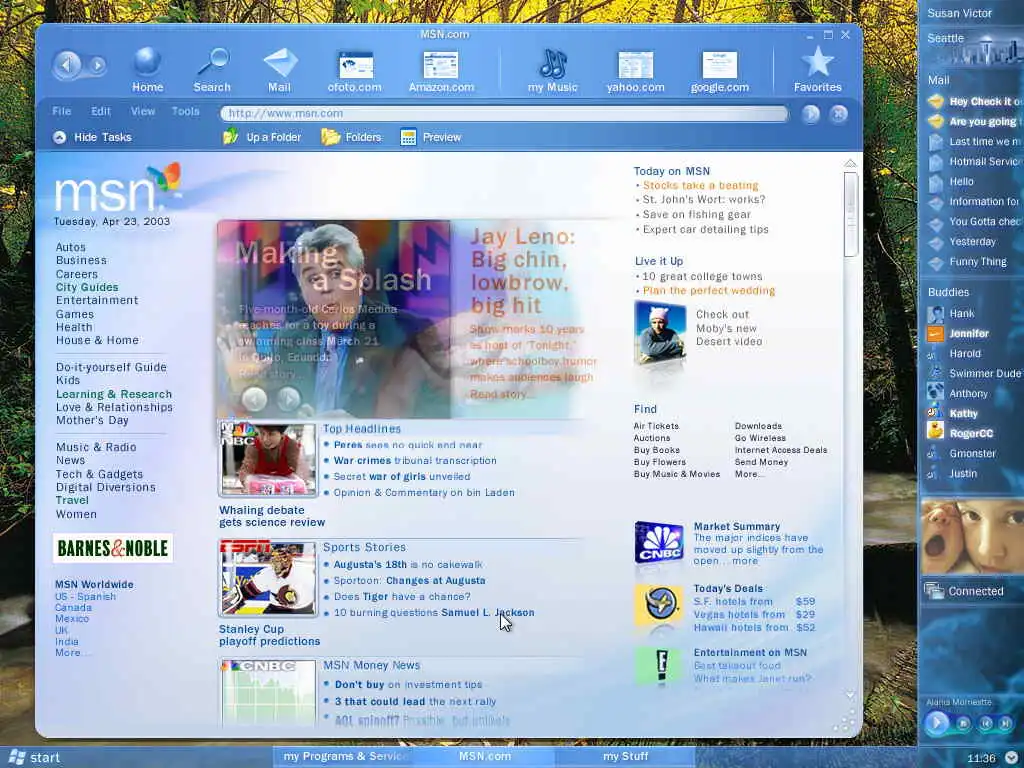This screenshot has height=768, width=1024.
Task: Open the Funny Thing mail message
Action: point(967,262)
